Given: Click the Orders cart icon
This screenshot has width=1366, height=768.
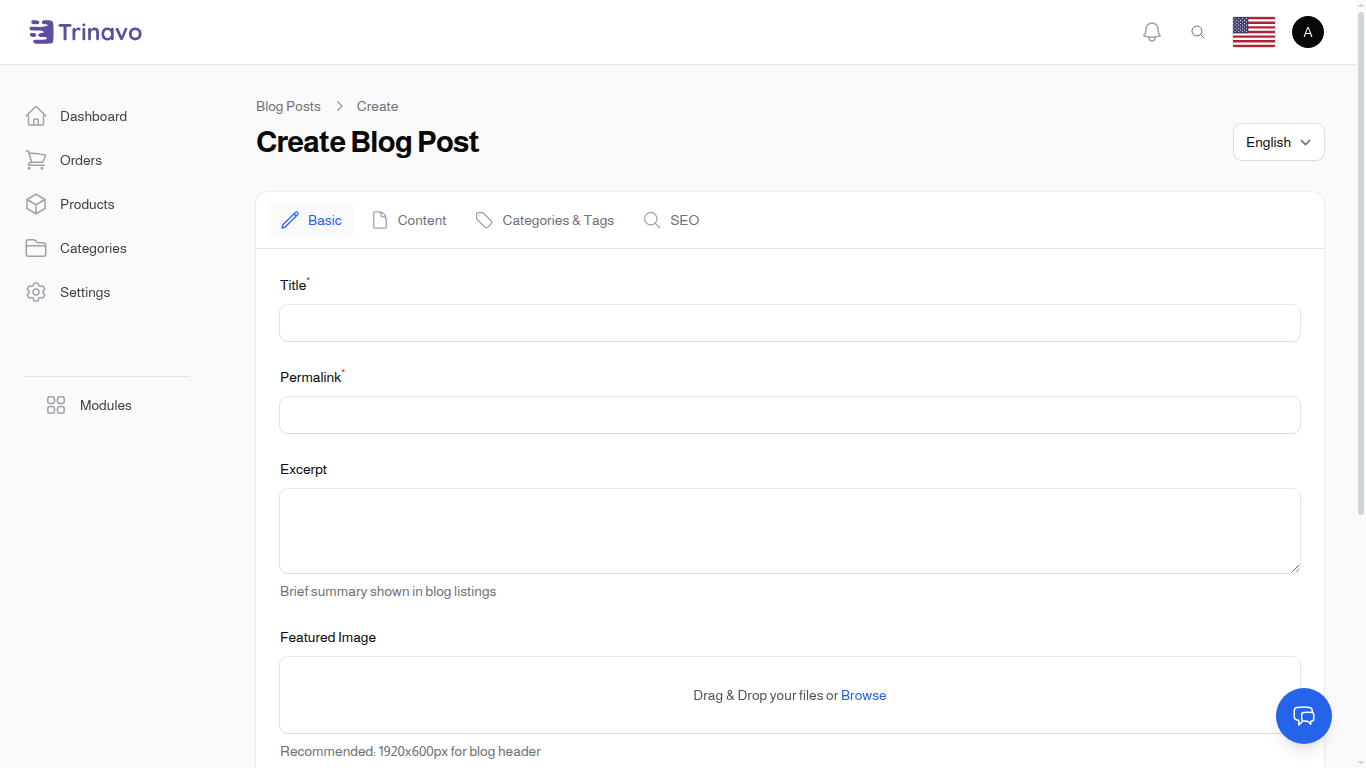Looking at the screenshot, I should point(36,160).
